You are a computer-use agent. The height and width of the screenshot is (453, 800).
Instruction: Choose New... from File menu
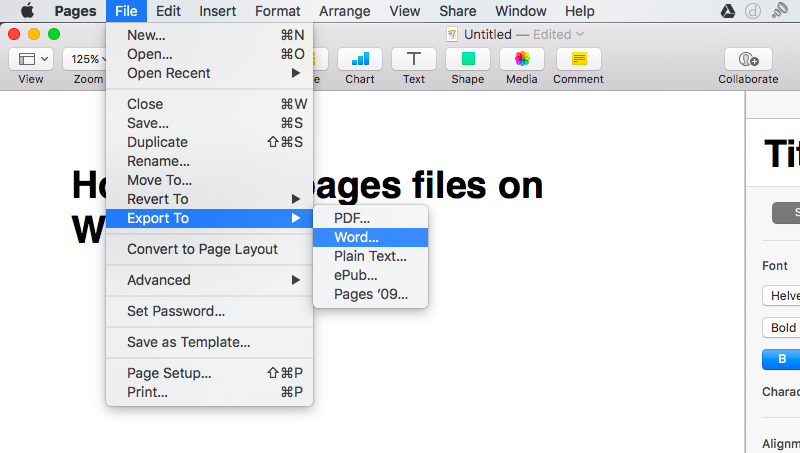[x=209, y=35]
